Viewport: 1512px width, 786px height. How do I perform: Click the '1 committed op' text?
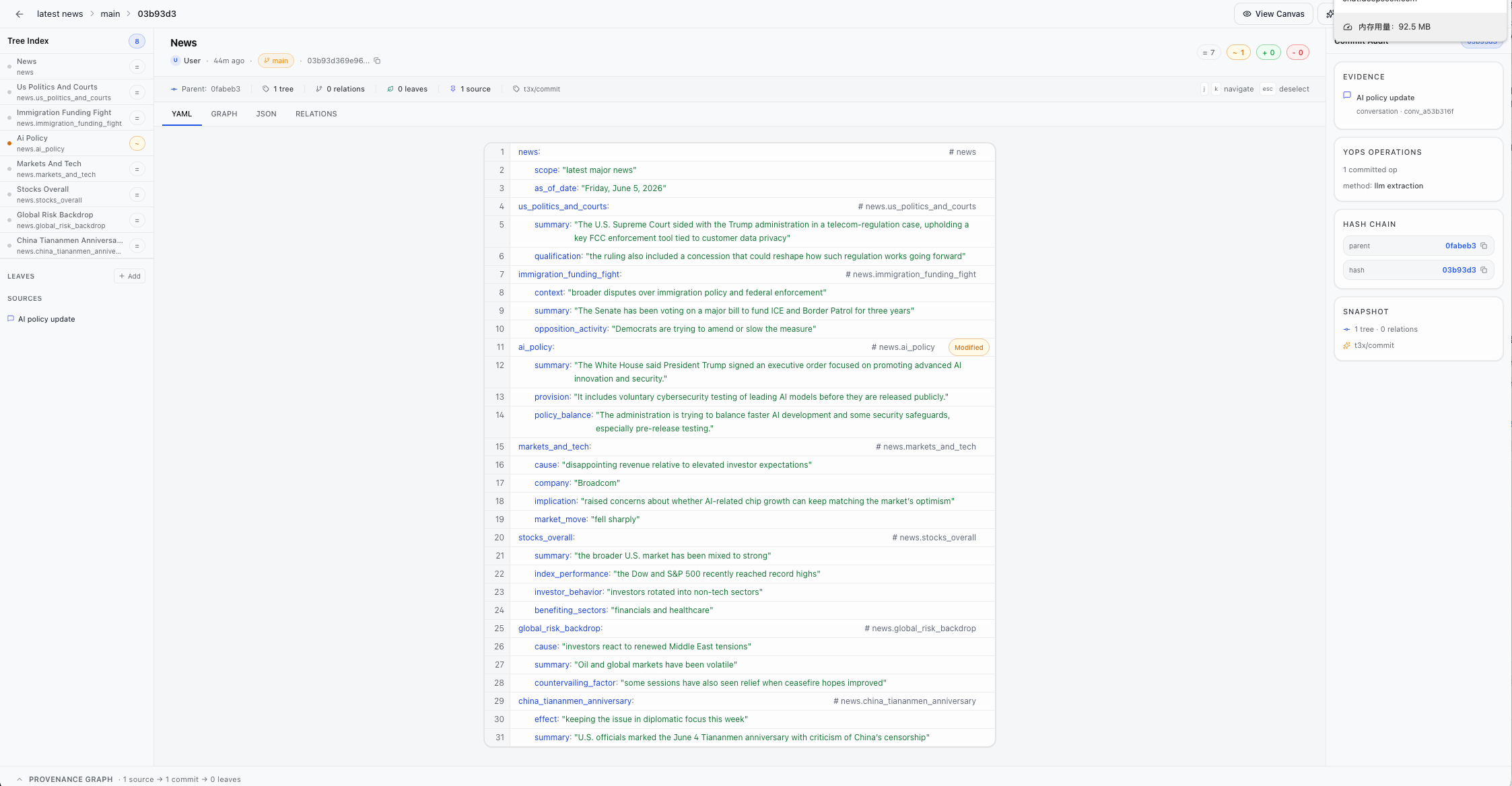tap(1370, 170)
